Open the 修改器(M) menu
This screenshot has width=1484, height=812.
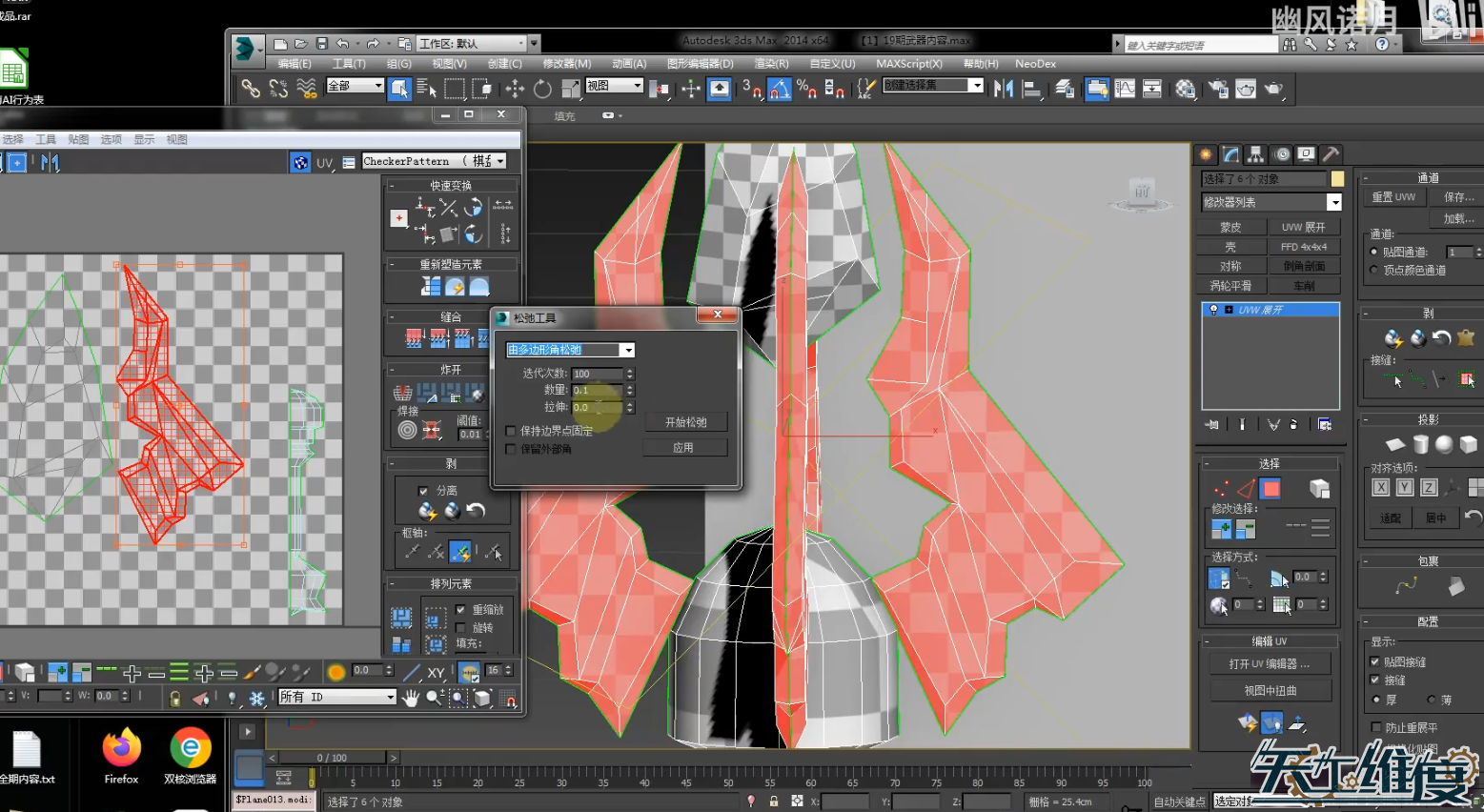click(566, 64)
